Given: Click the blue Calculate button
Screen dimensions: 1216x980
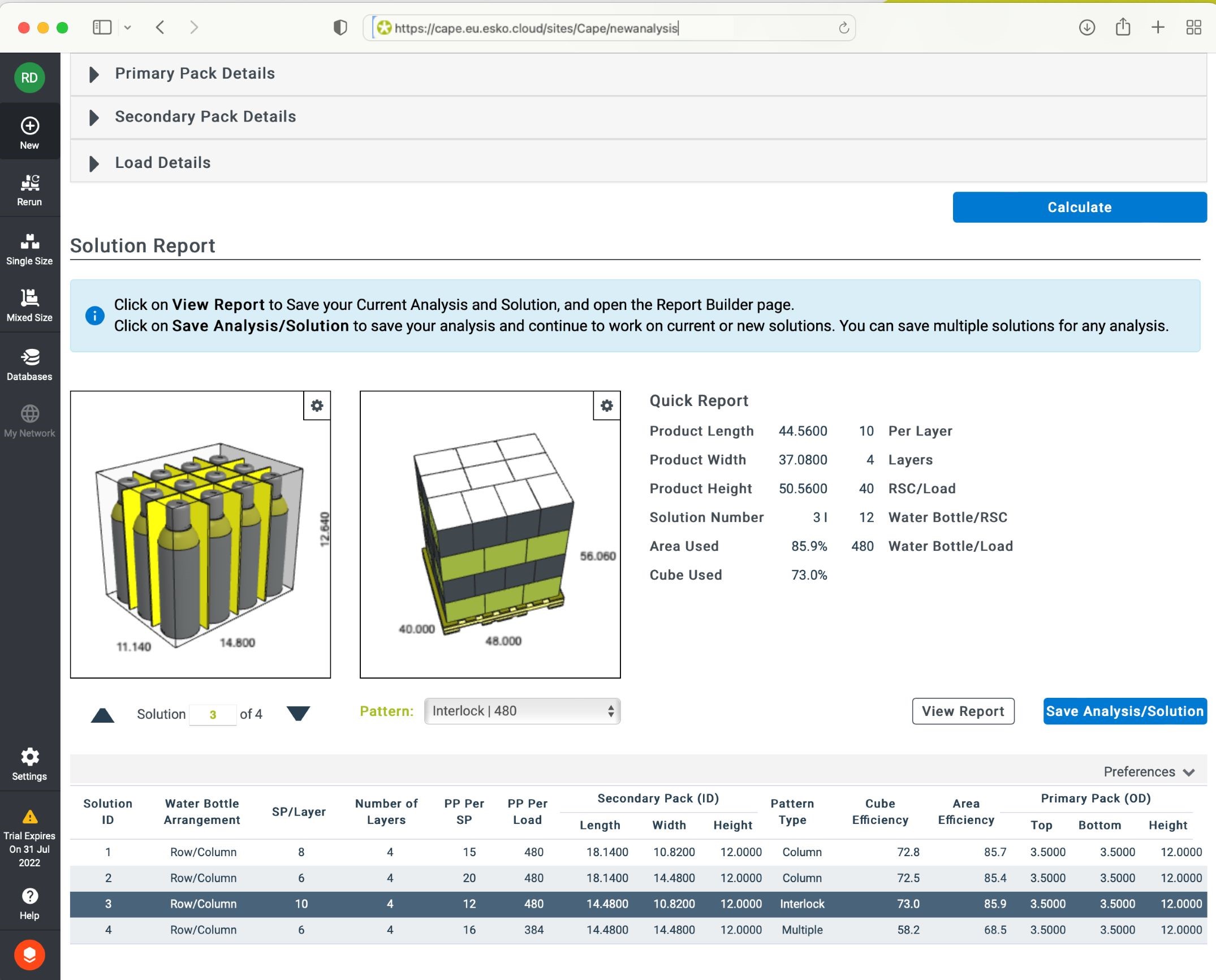Looking at the screenshot, I should [1079, 207].
